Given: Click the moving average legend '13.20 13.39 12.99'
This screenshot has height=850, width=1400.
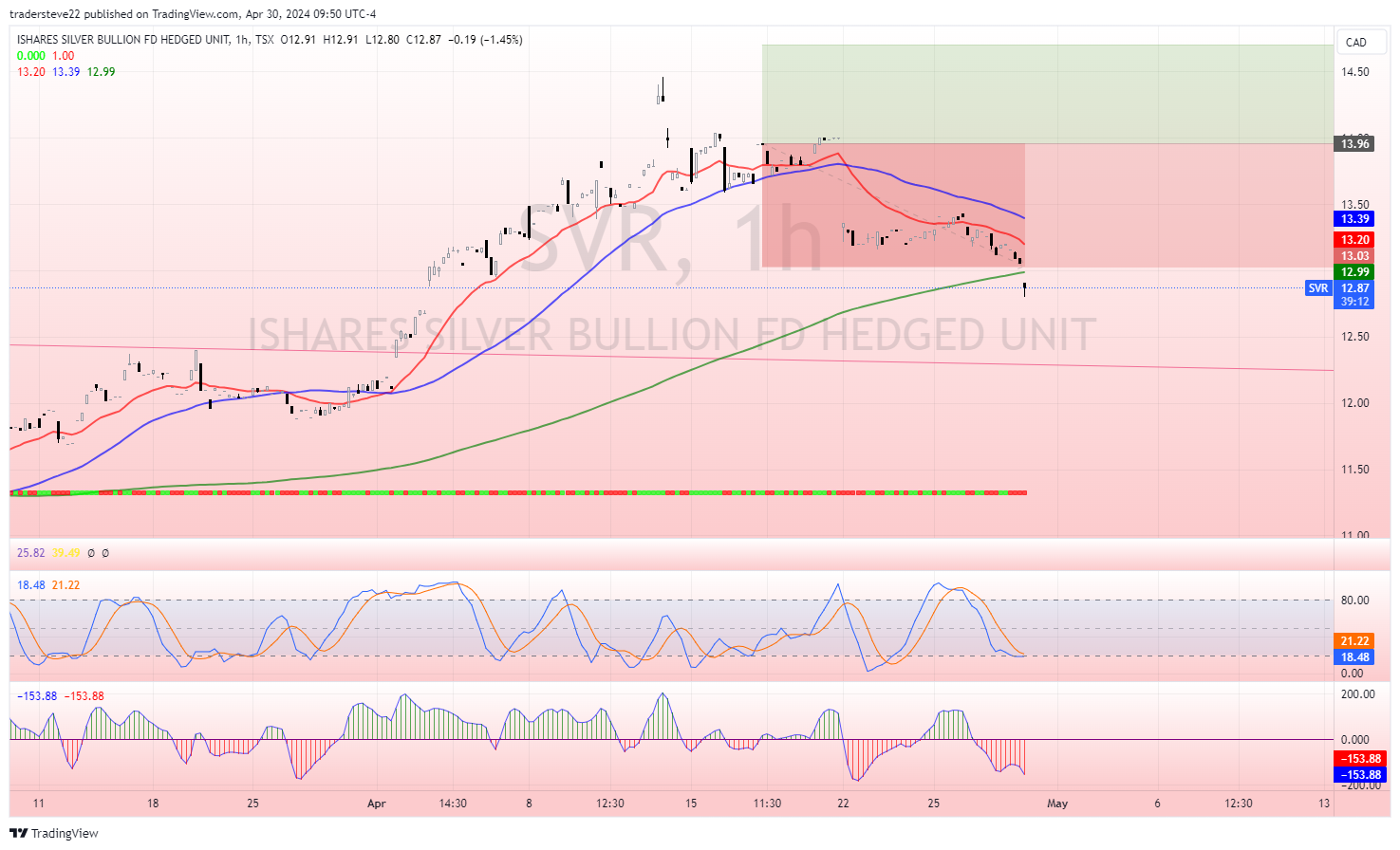Looking at the screenshot, I should pos(66,72).
